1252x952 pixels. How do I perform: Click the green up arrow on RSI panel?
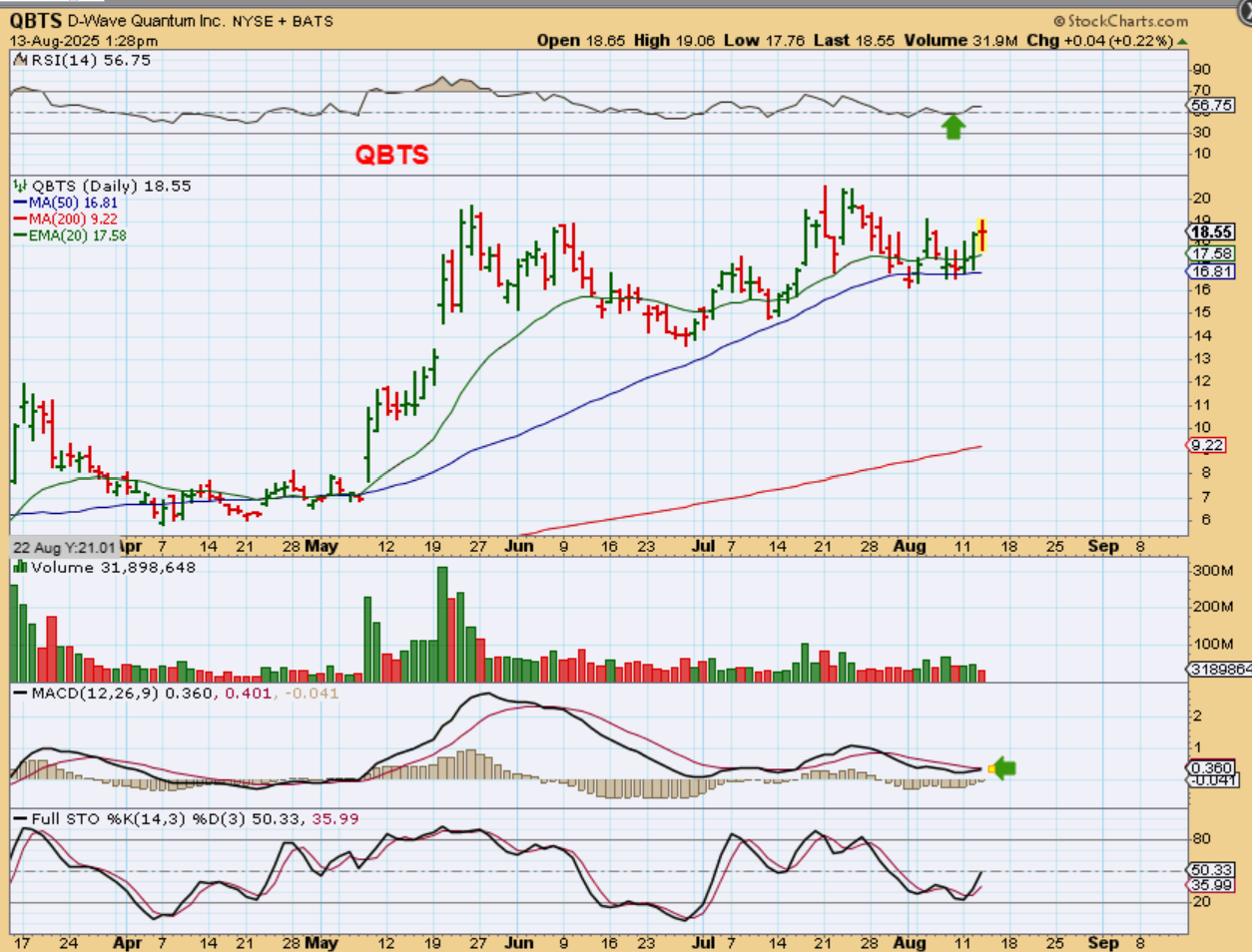pyautogui.click(x=953, y=127)
